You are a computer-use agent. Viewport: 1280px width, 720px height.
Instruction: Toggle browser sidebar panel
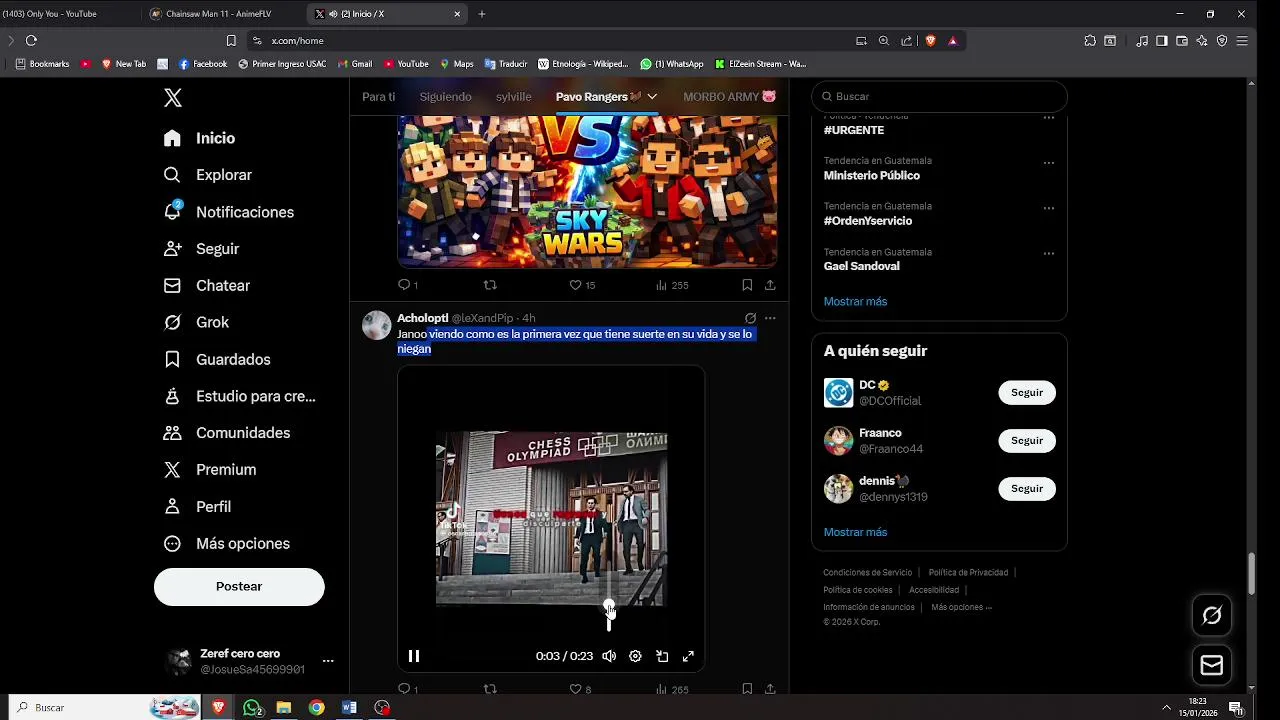pyautogui.click(x=1161, y=41)
